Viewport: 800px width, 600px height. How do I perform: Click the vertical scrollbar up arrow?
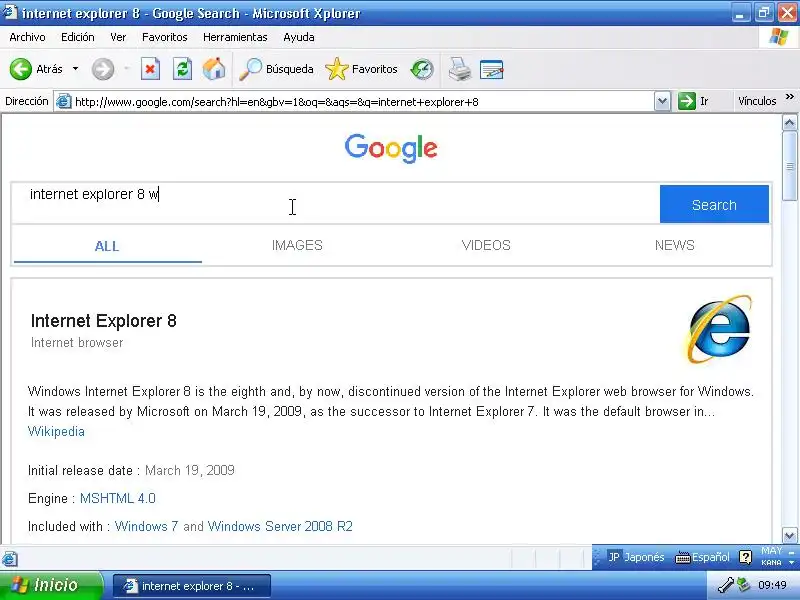789,122
